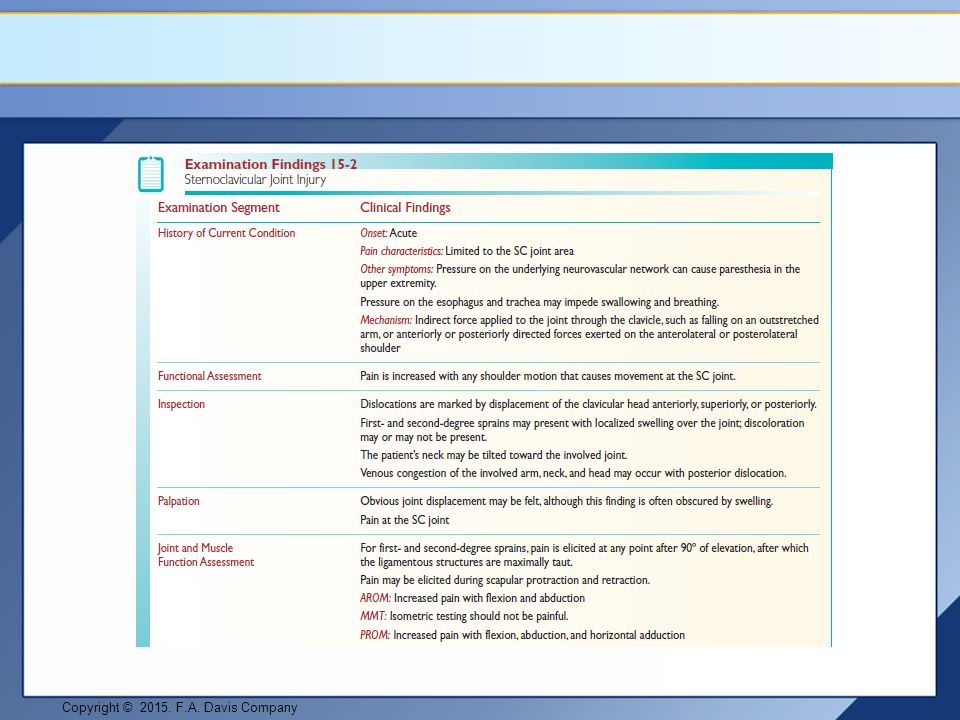Click the 'Pain at the SC joint' line

coord(405,520)
